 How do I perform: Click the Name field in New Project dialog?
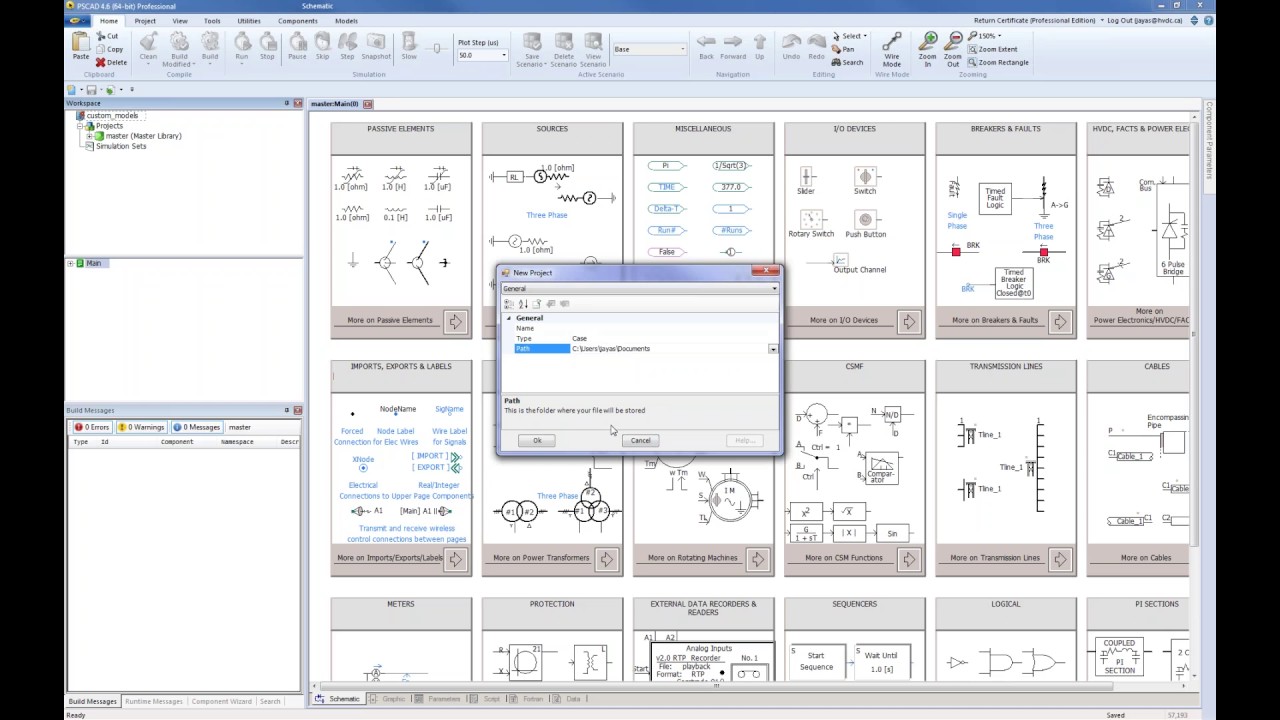click(674, 328)
